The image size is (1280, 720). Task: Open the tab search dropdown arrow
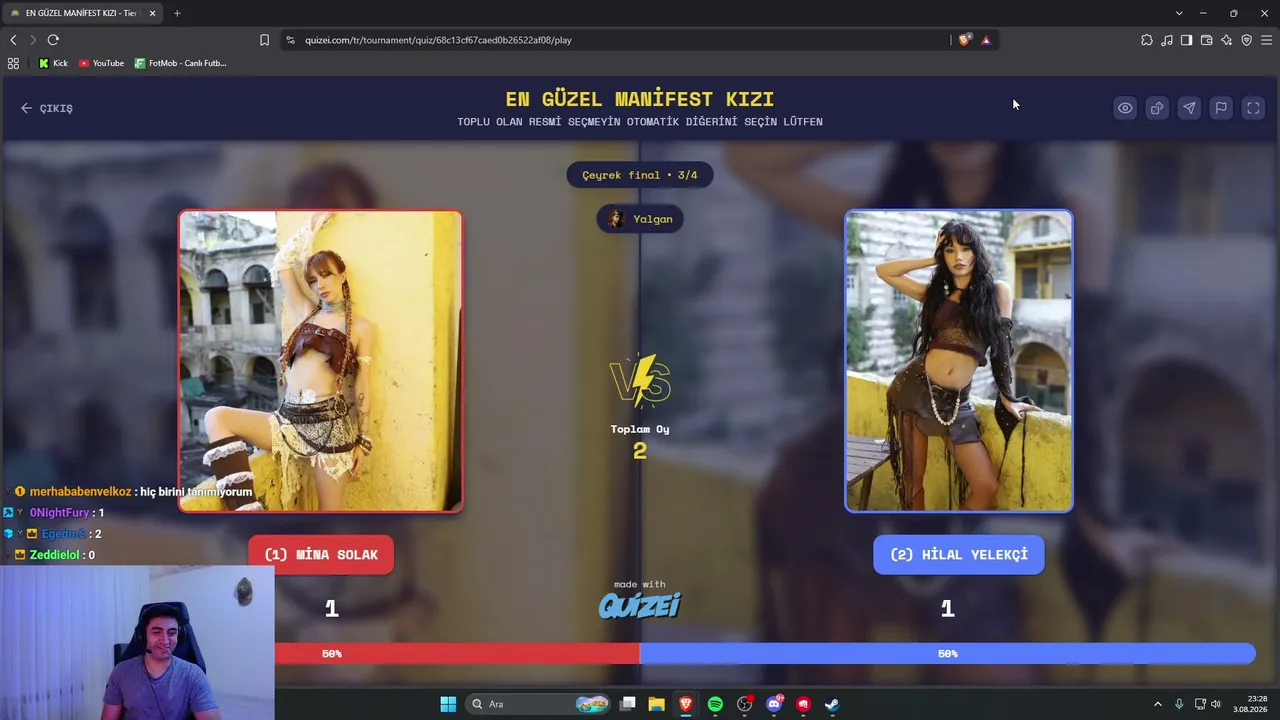click(x=1179, y=13)
